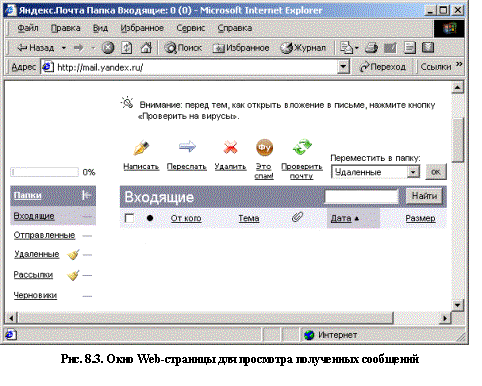Viewport: 482px width, 386px height.
Task: Click the Переход go button
Action: (x=382, y=67)
